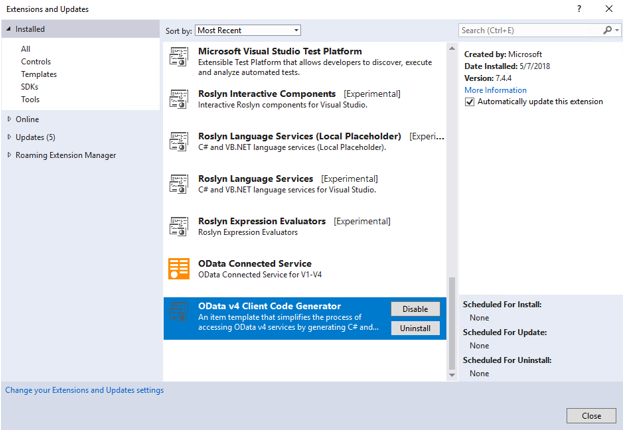Collapse the Installed section arrow

(x=9, y=29)
